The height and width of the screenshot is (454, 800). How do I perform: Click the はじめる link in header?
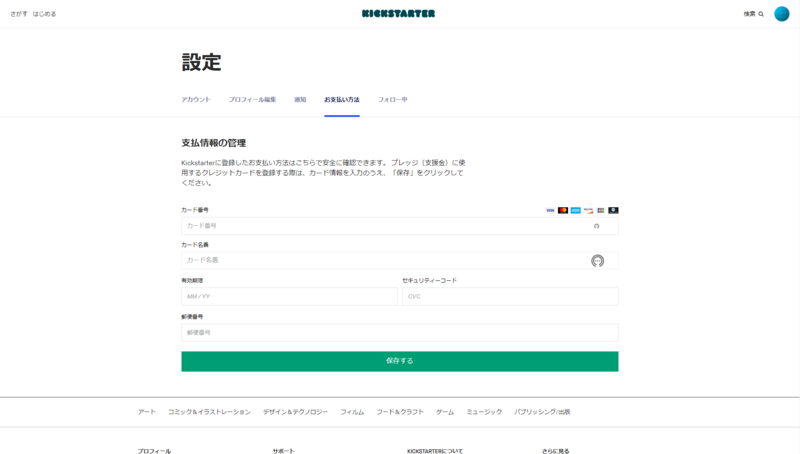[44, 14]
